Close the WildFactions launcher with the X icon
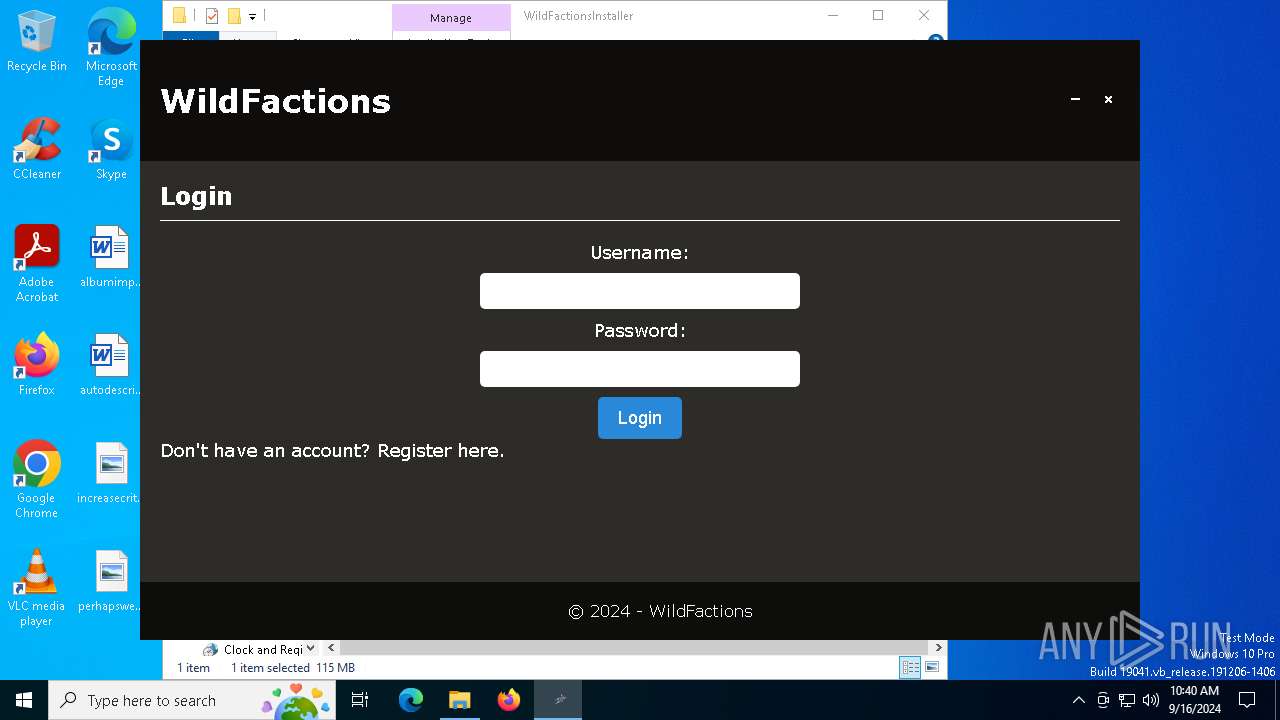The height and width of the screenshot is (720, 1280). (1108, 99)
